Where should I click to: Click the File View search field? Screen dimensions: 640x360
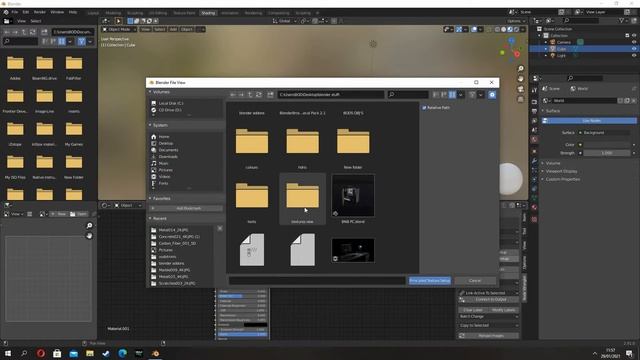[408, 95]
